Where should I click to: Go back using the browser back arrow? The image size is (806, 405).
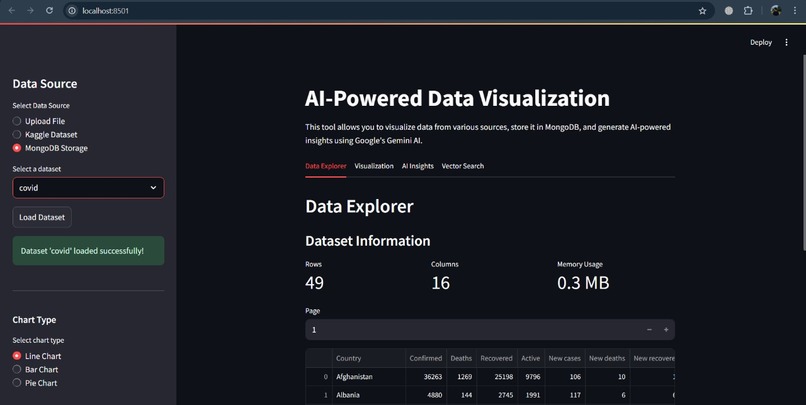coord(12,10)
